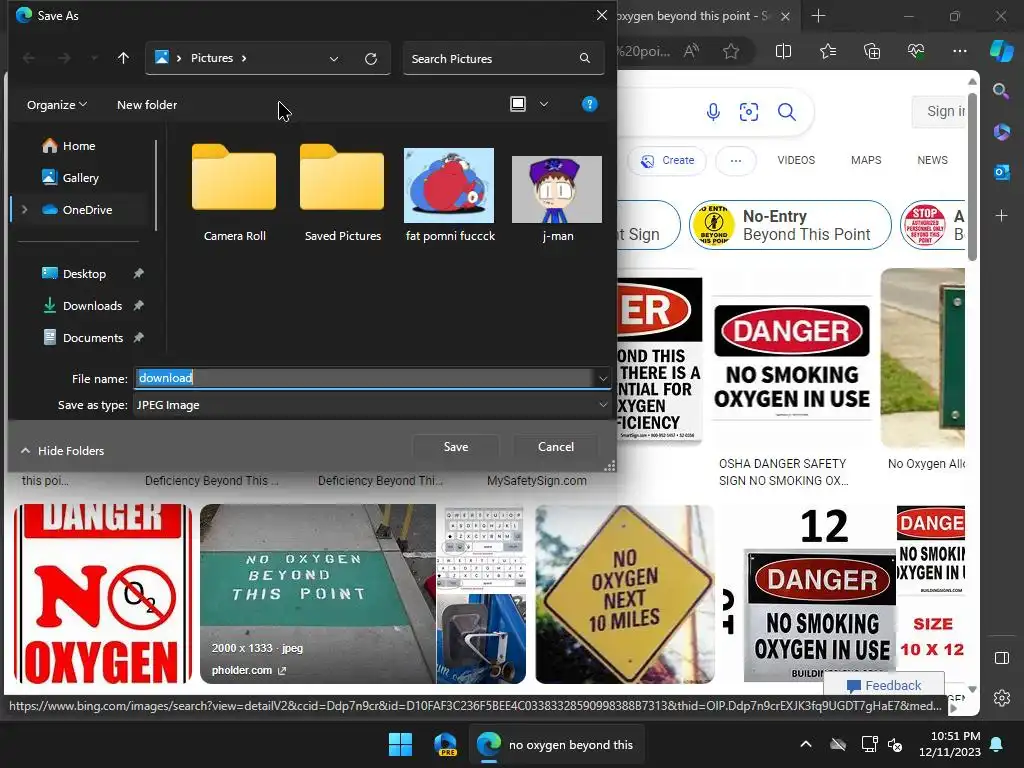
Task: Switch to the NEWS tab
Action: pyautogui.click(x=932, y=160)
